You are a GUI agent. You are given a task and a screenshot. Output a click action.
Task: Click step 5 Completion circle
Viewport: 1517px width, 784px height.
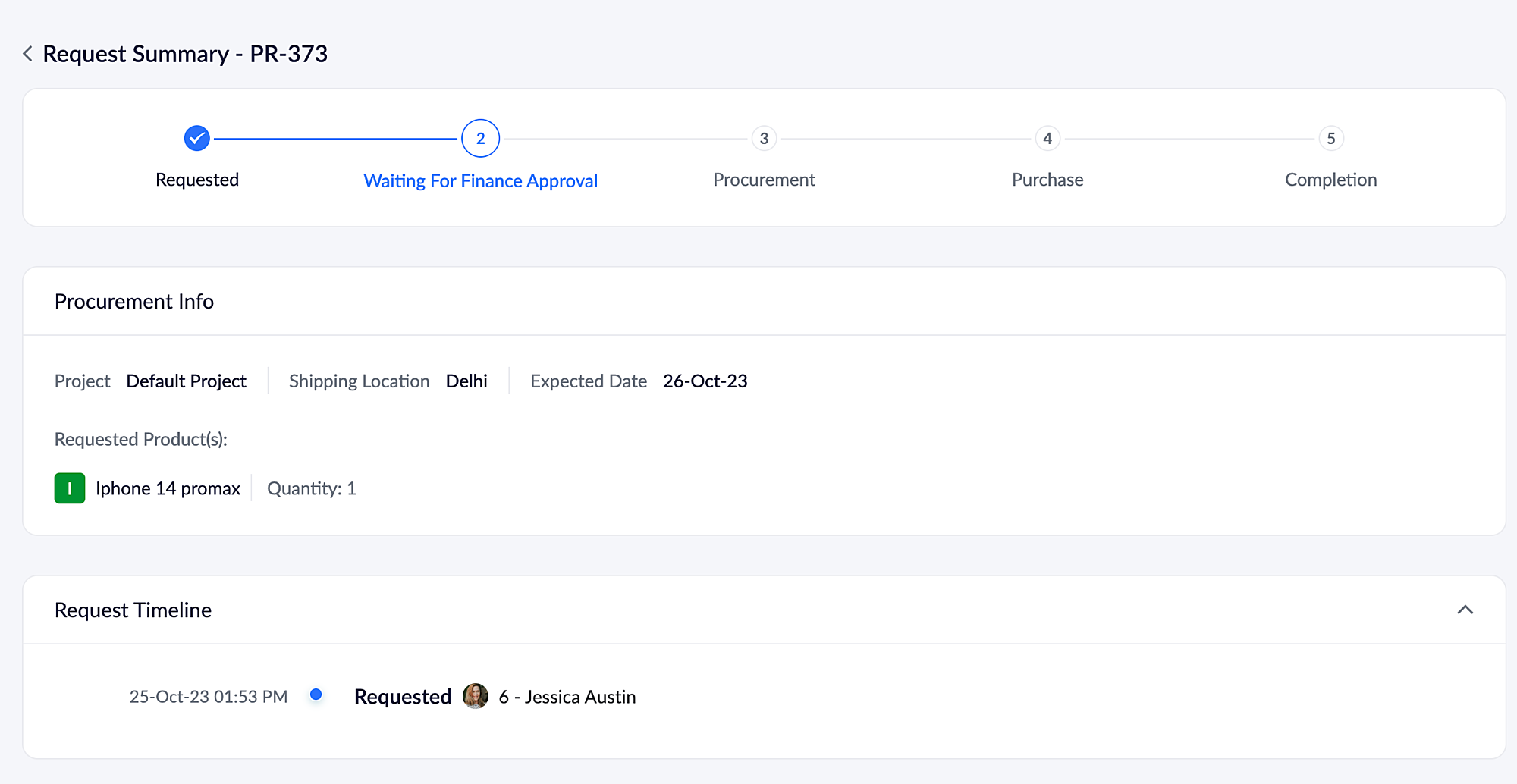point(1330,138)
